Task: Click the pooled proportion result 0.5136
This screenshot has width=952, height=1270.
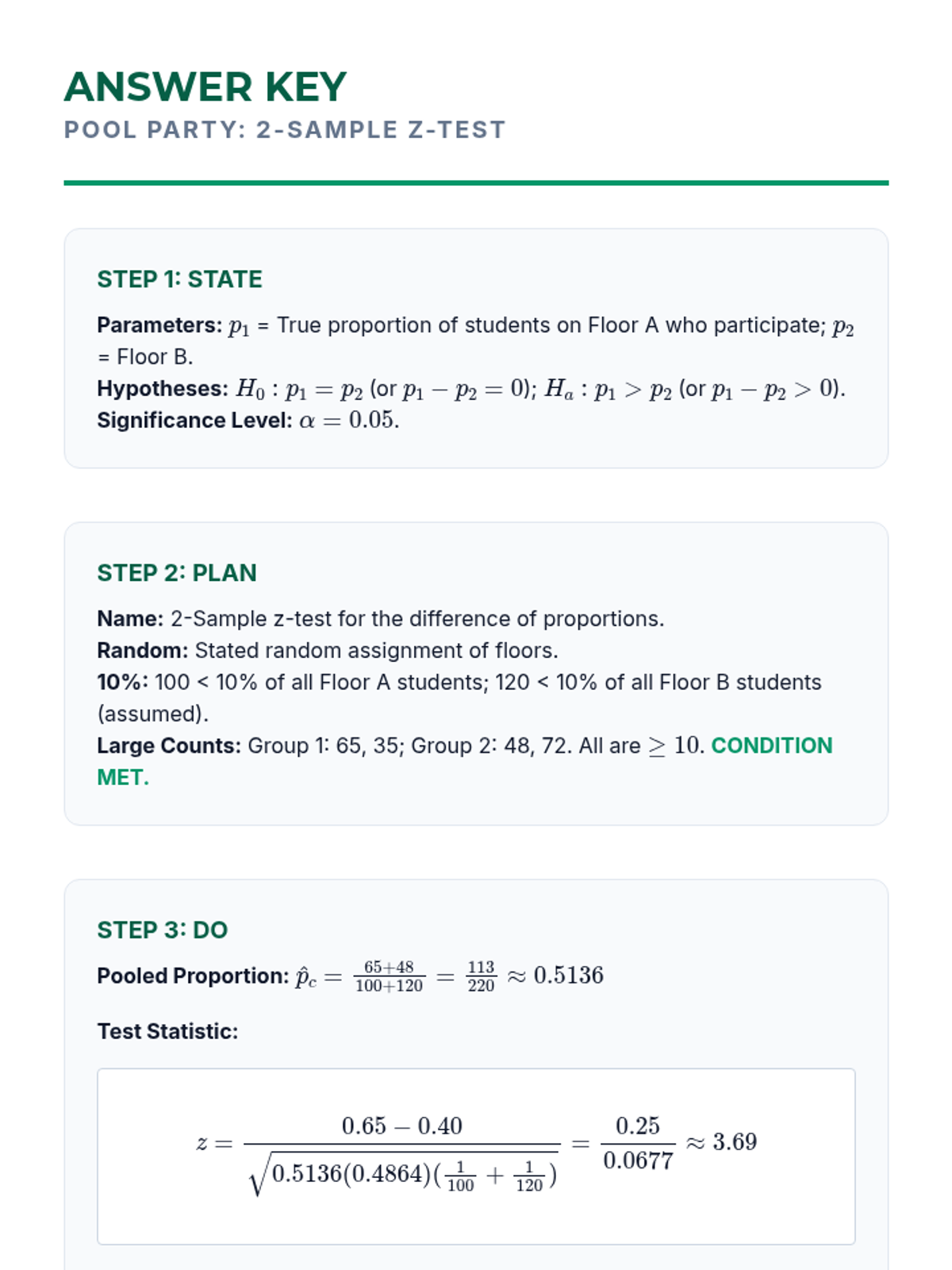Action: [x=568, y=976]
